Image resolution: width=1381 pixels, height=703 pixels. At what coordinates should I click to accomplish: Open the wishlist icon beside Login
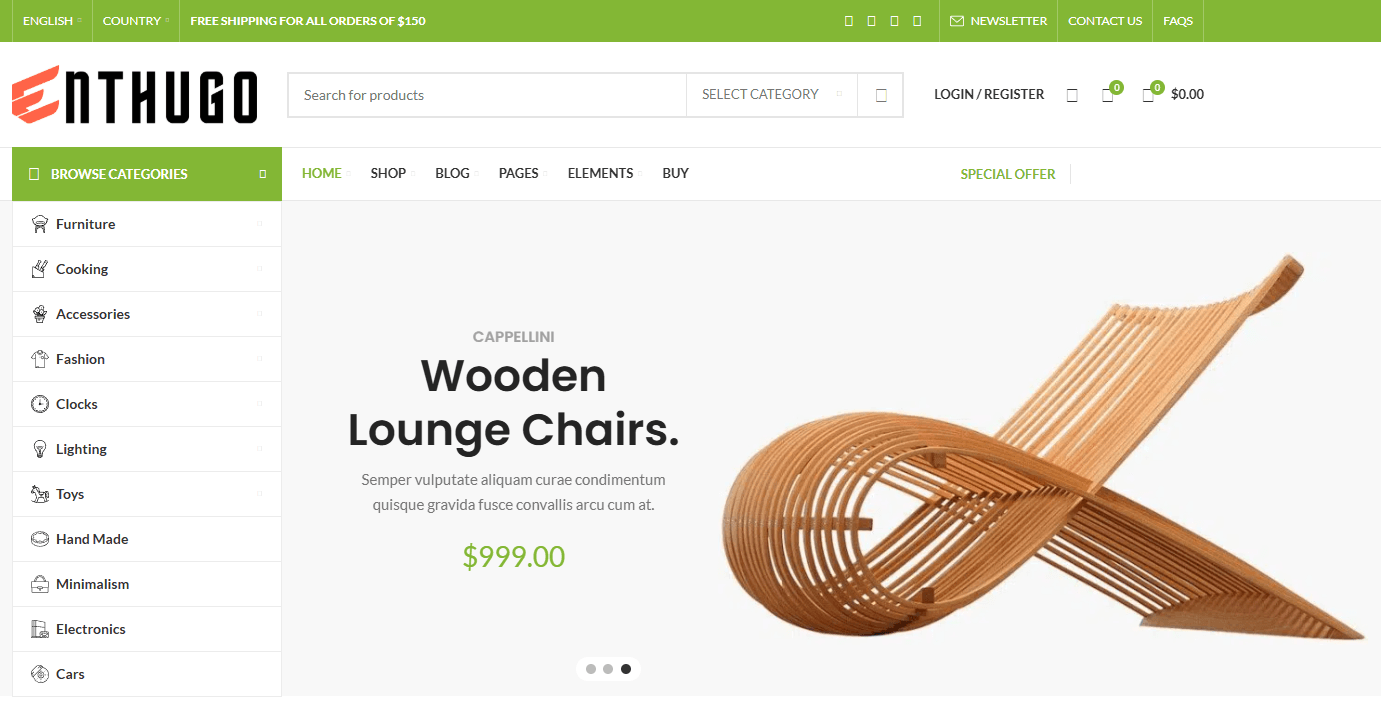point(1072,95)
